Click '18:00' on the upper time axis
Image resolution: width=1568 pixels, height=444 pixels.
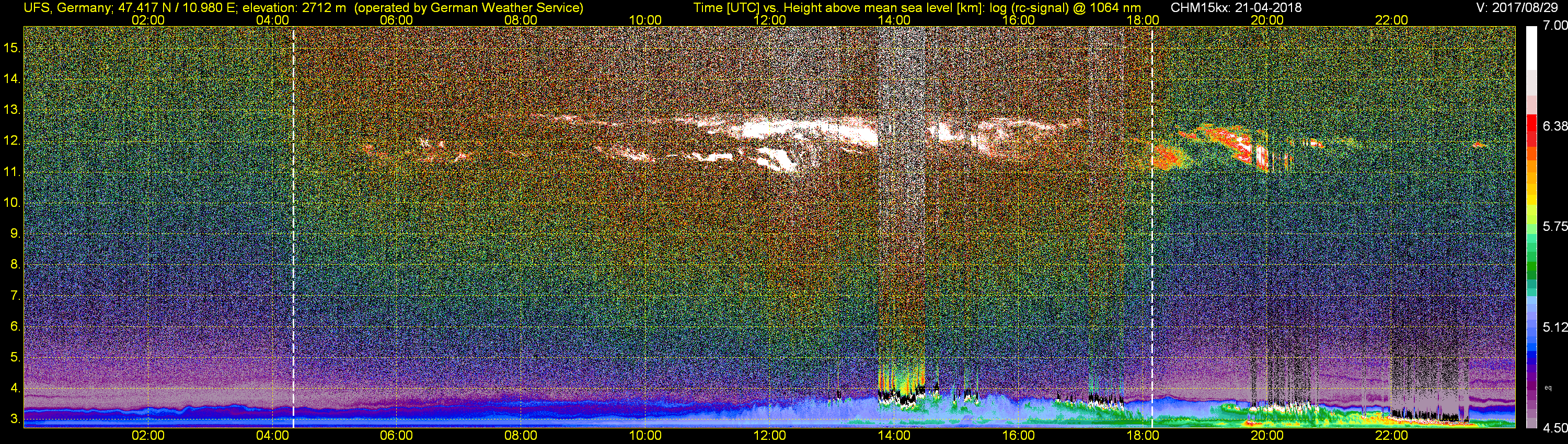pos(1143,20)
